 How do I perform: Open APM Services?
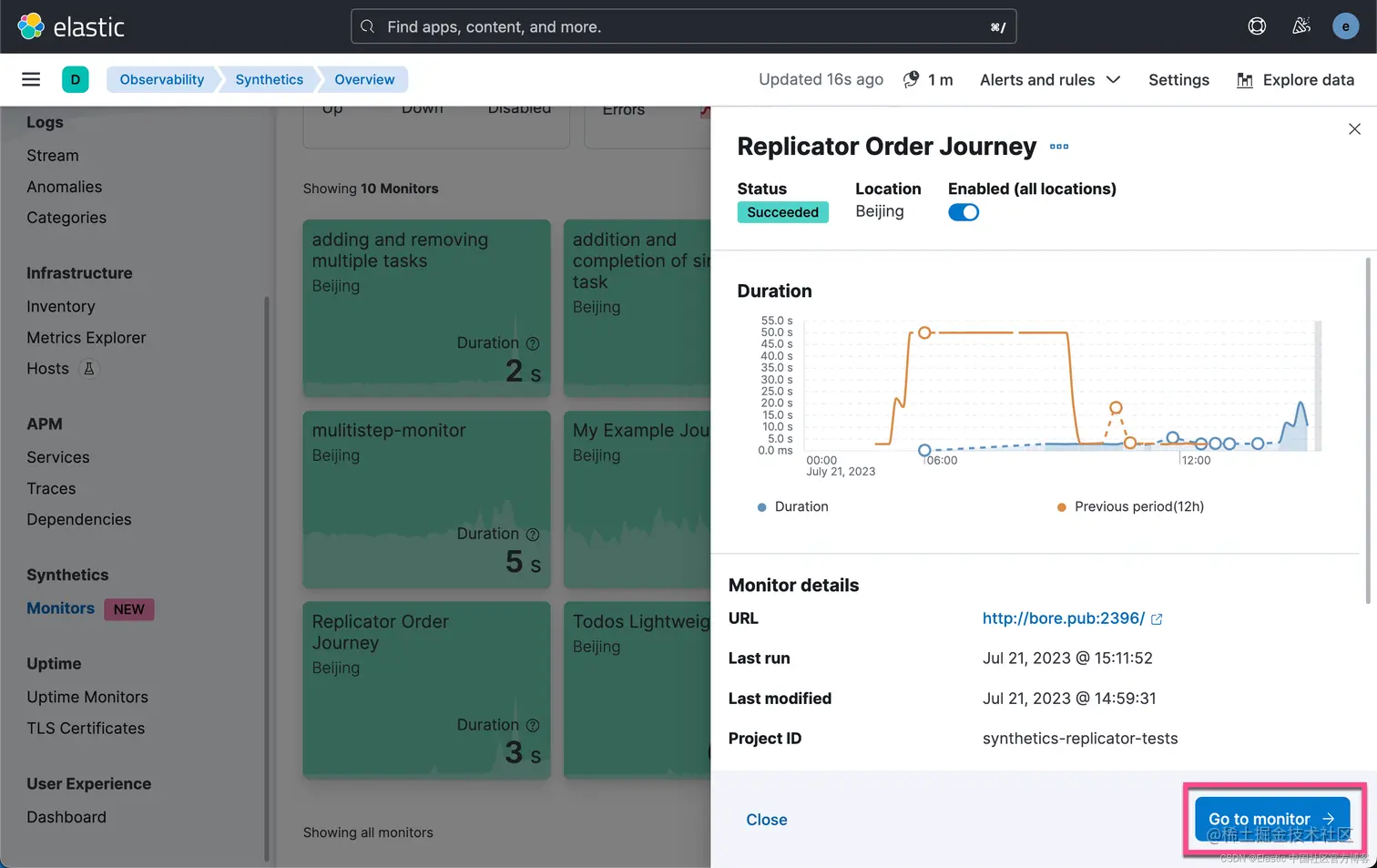pyautogui.click(x=58, y=457)
